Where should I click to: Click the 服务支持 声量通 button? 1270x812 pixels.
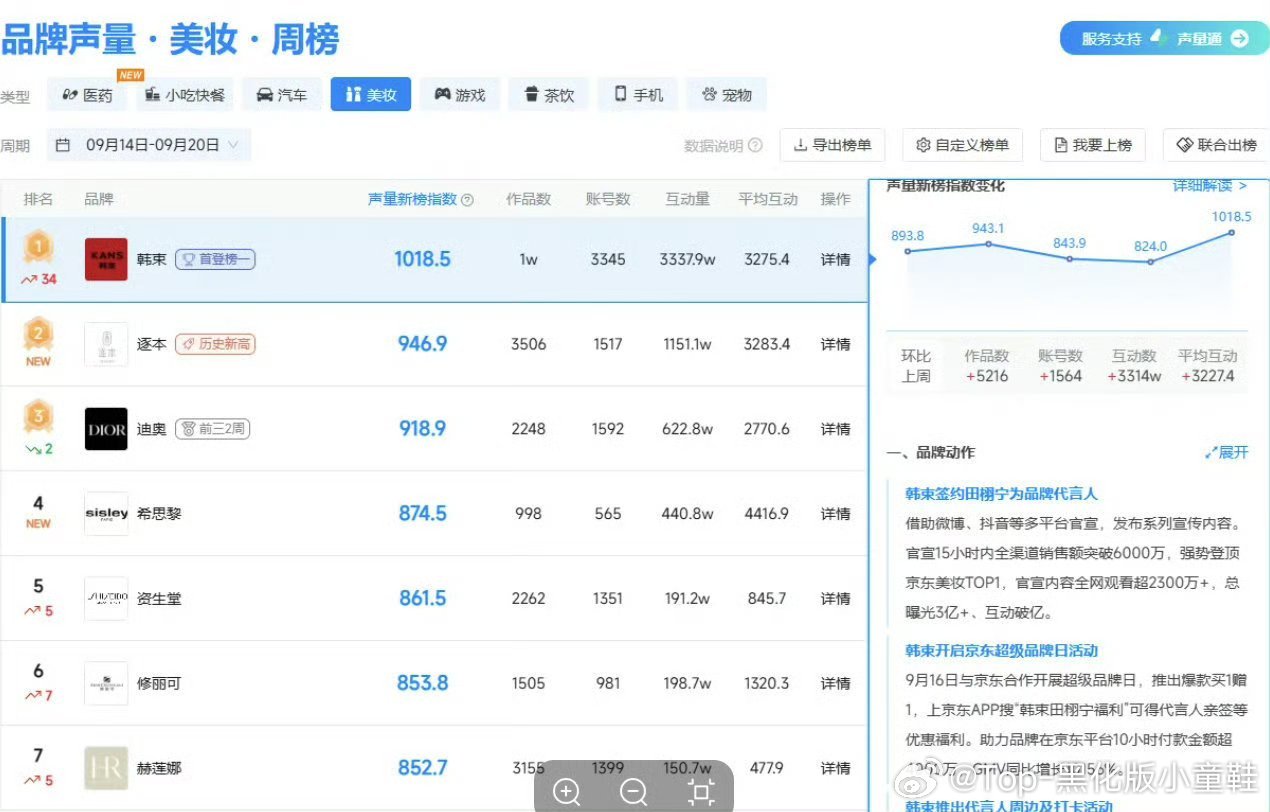tap(1163, 38)
